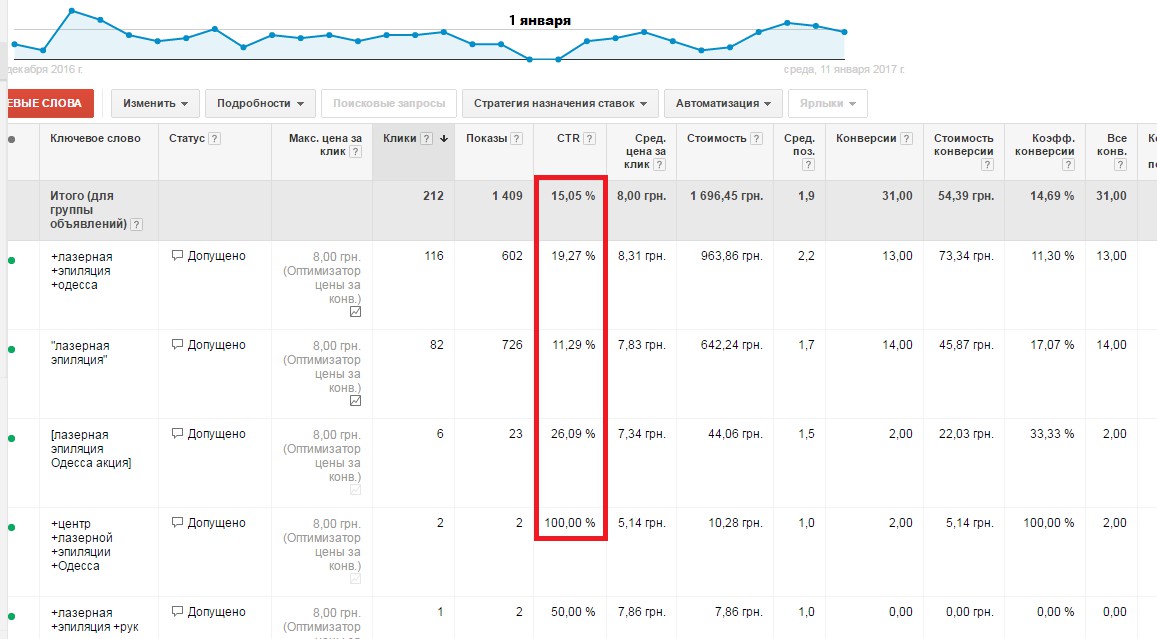Click cost value 963,86 грн.

(x=731, y=256)
